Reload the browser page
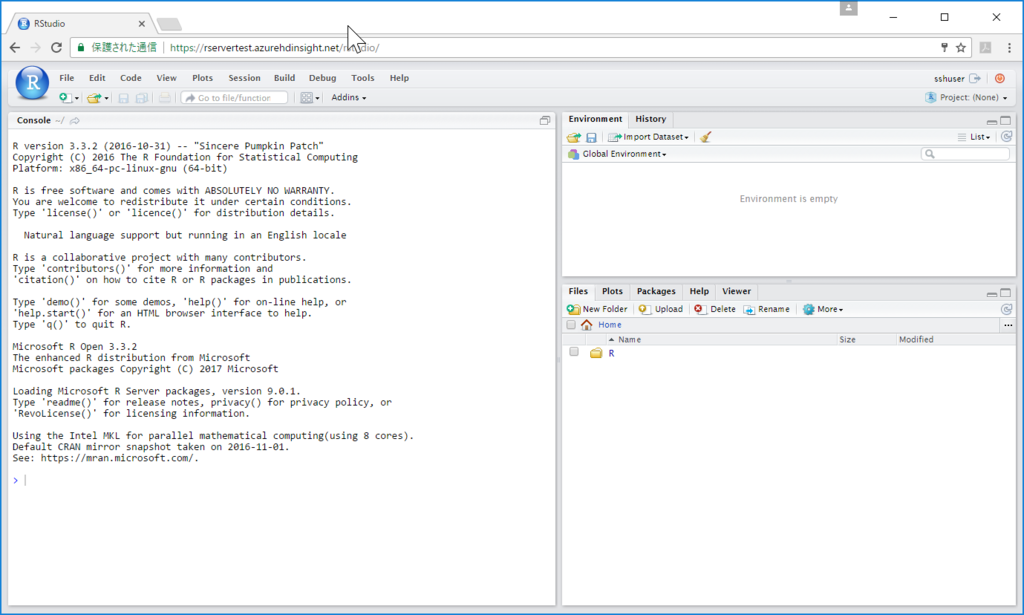This screenshot has width=1024, height=615. coord(56,48)
